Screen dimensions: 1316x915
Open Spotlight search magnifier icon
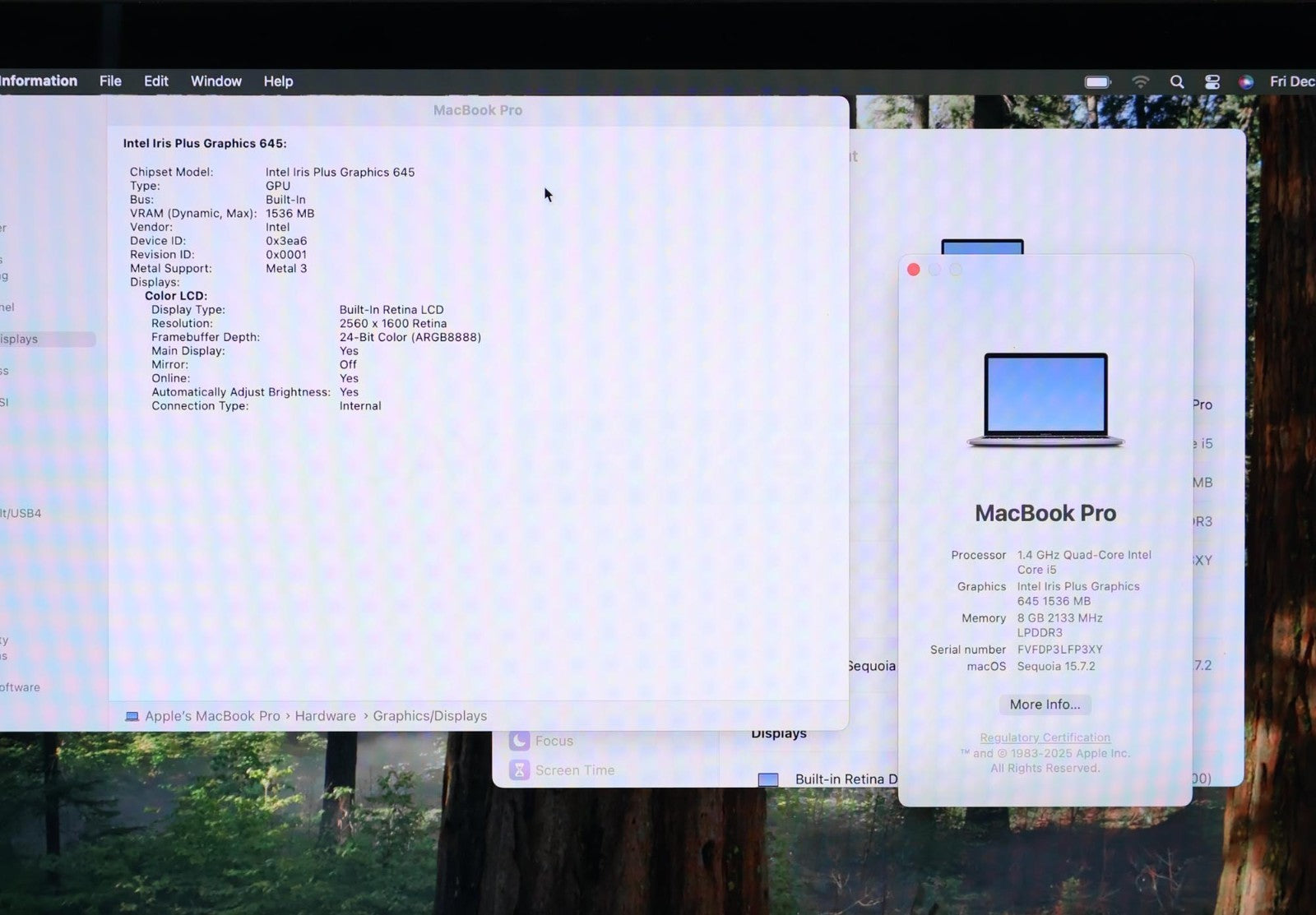pyautogui.click(x=1177, y=81)
